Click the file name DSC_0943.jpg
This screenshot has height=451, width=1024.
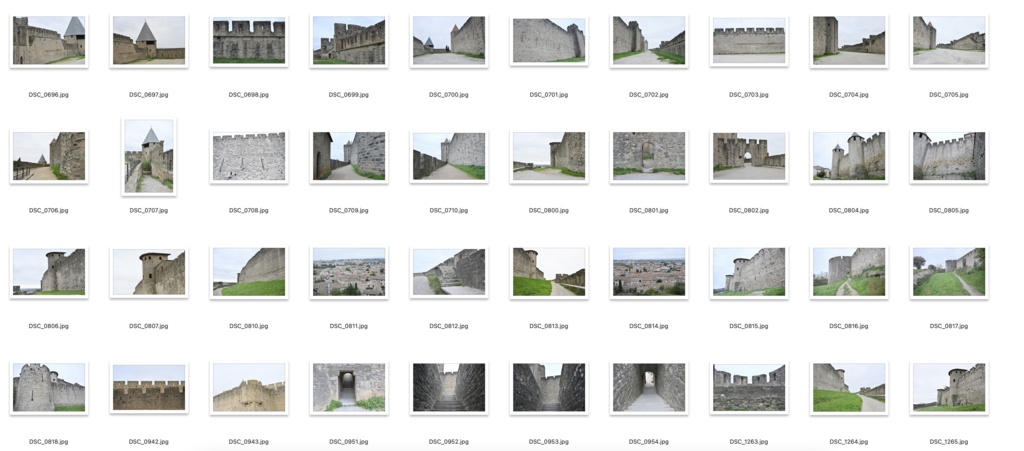(249, 442)
